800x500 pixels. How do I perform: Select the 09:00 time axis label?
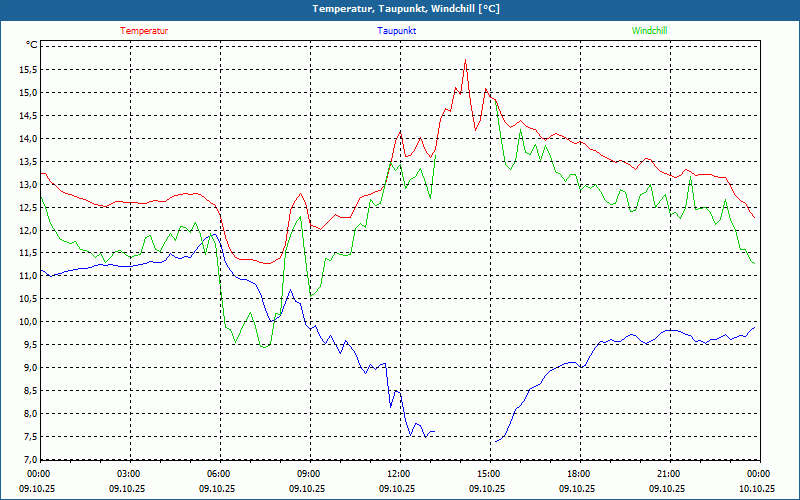pyautogui.click(x=309, y=474)
